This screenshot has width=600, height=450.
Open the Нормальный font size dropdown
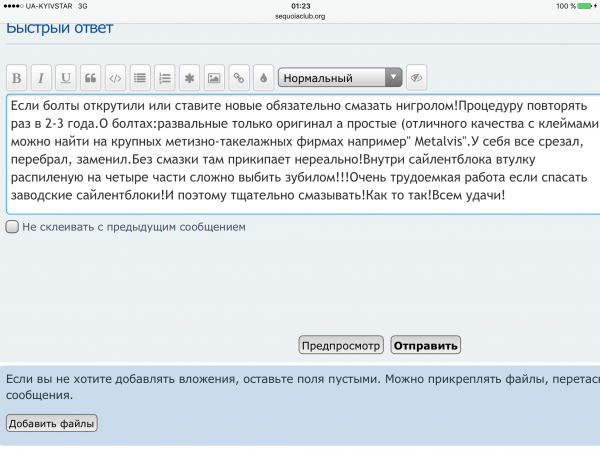pos(340,77)
